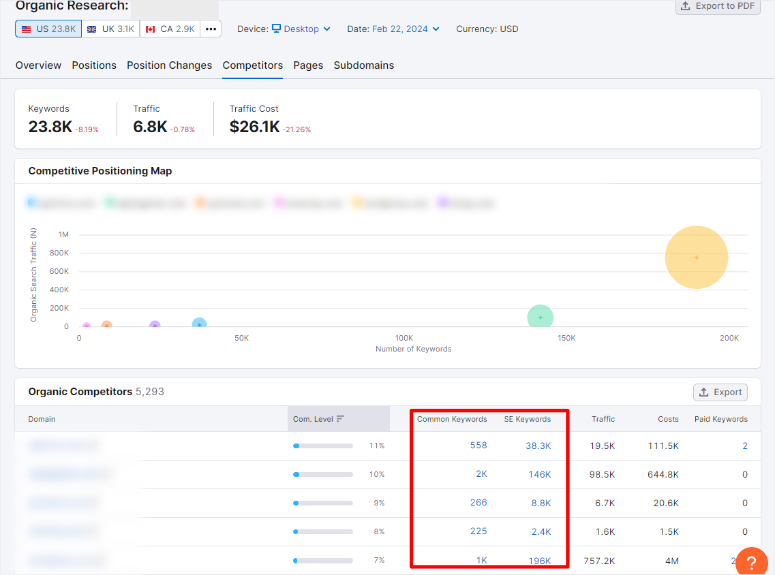Click the blue bubble on the positioning map
The image size is (775, 575).
pos(199,323)
